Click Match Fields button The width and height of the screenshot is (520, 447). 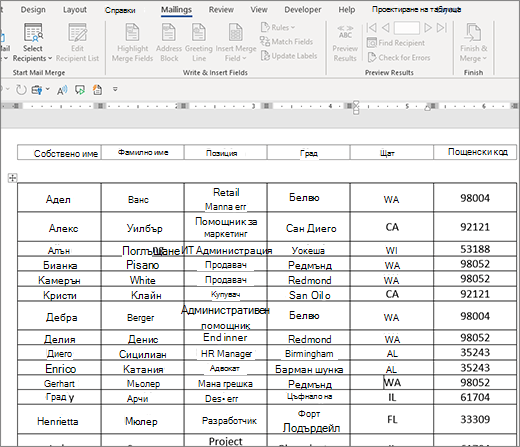click(287, 42)
